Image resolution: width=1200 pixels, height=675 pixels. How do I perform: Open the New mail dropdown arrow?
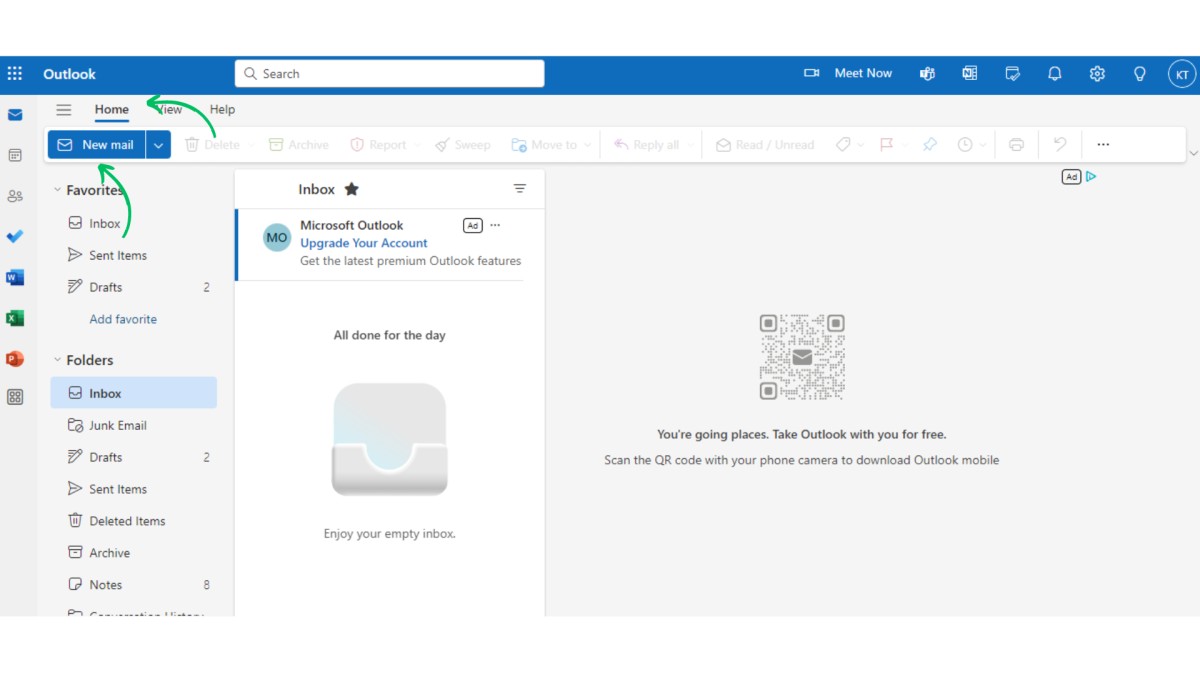[158, 145]
